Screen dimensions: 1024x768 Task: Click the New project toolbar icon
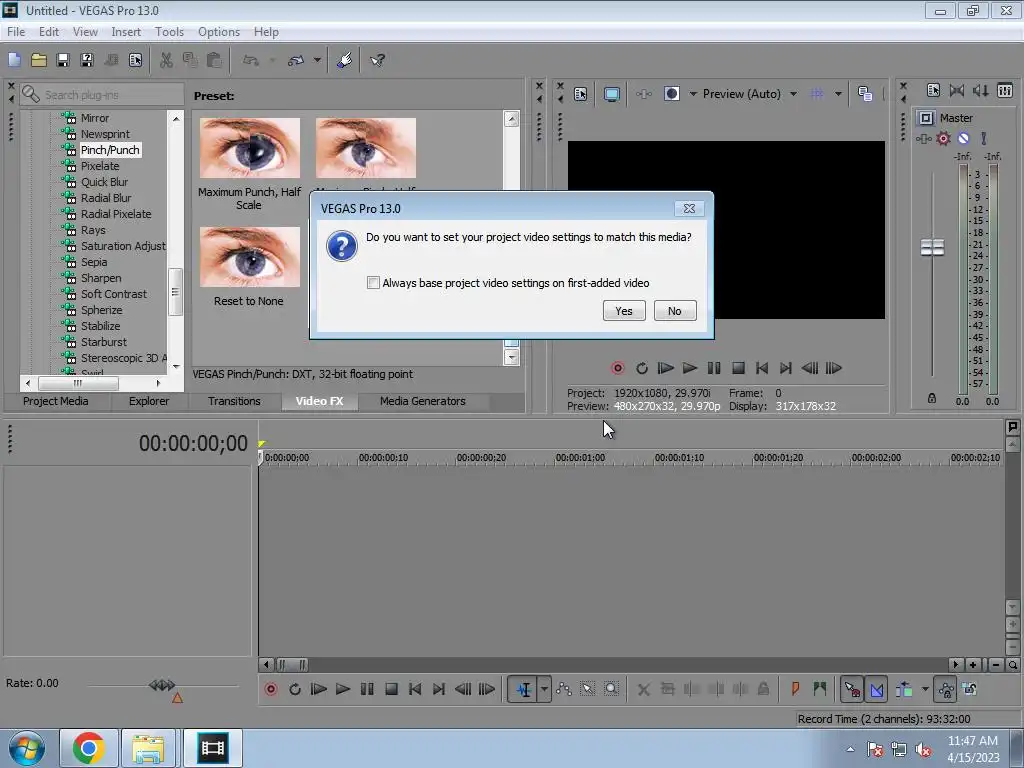pos(14,60)
